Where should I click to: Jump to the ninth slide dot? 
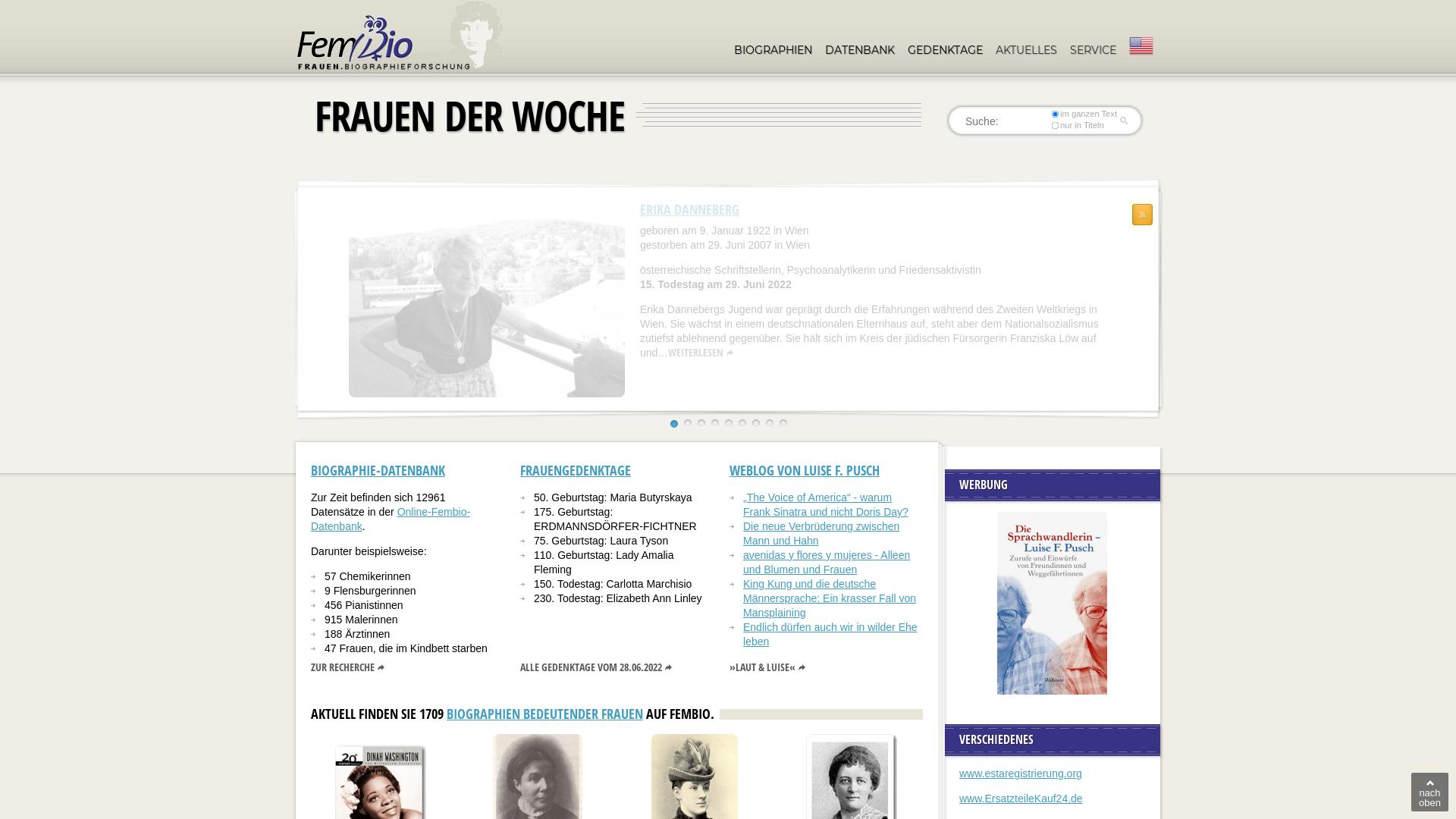coord(783,423)
